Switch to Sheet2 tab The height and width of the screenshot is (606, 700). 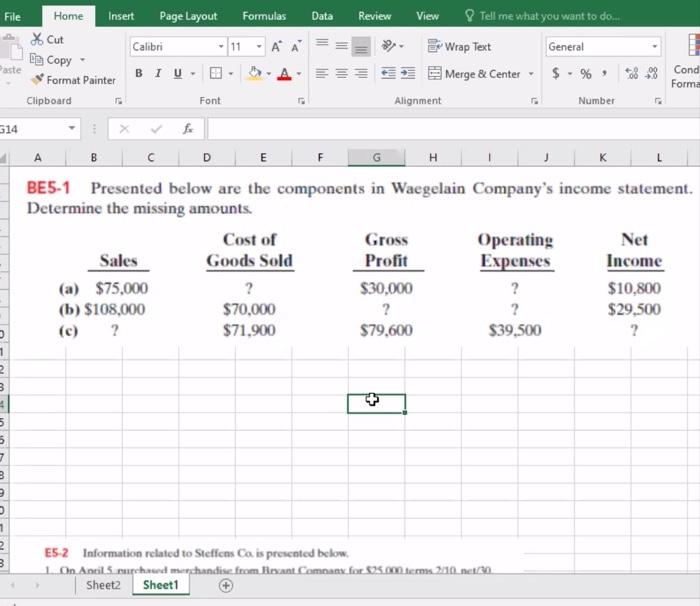point(104,585)
